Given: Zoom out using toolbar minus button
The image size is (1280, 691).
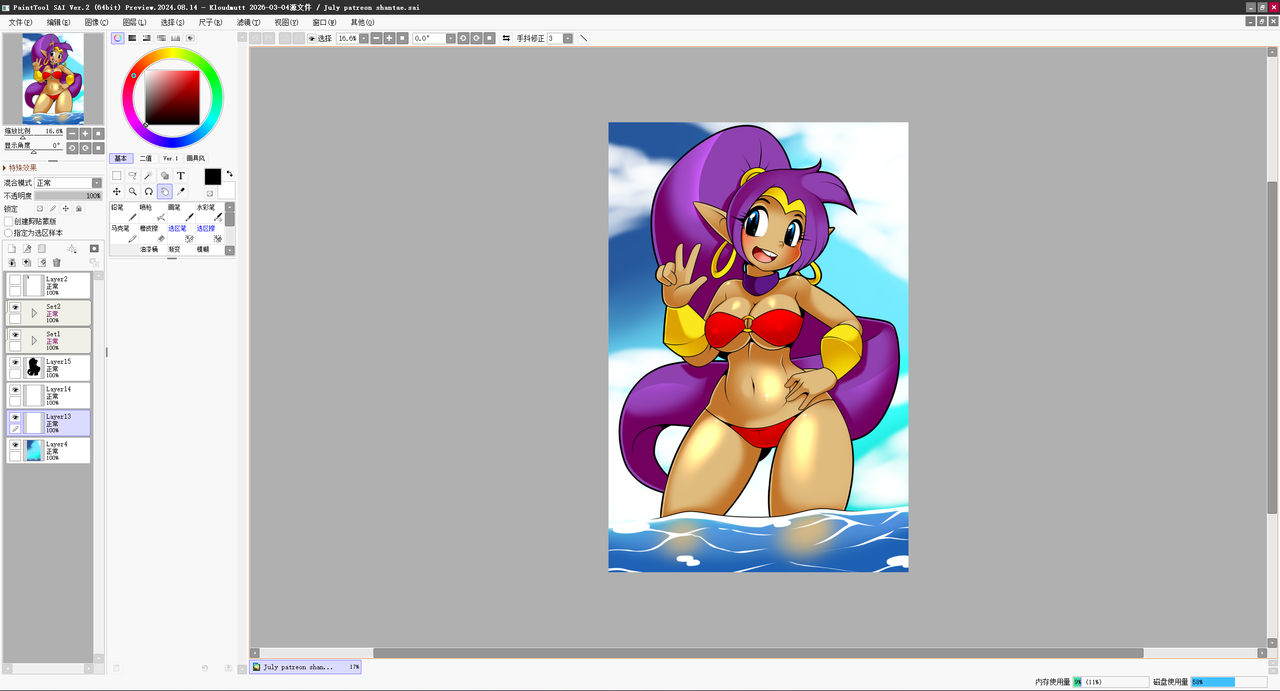Looking at the screenshot, I should pyautogui.click(x=376, y=38).
